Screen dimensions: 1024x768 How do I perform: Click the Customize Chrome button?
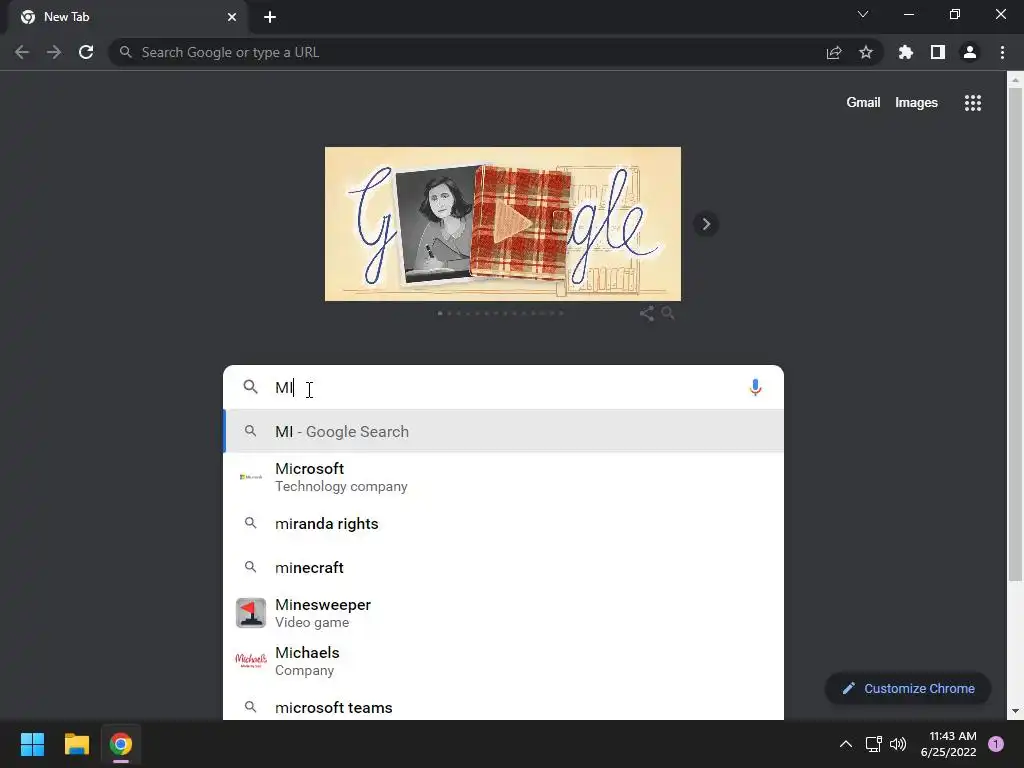point(908,688)
